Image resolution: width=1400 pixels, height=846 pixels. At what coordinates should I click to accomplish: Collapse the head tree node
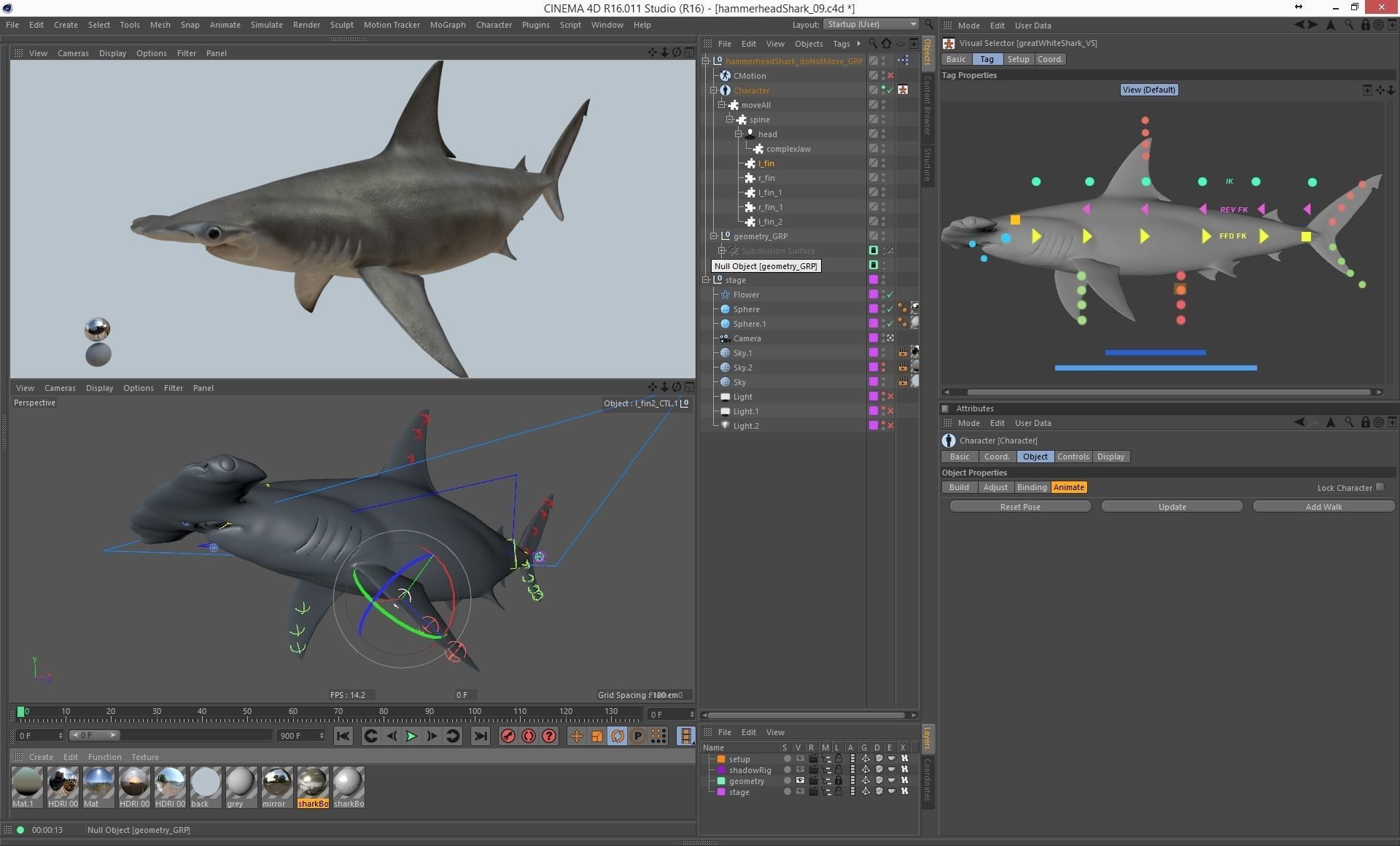pyautogui.click(x=738, y=134)
